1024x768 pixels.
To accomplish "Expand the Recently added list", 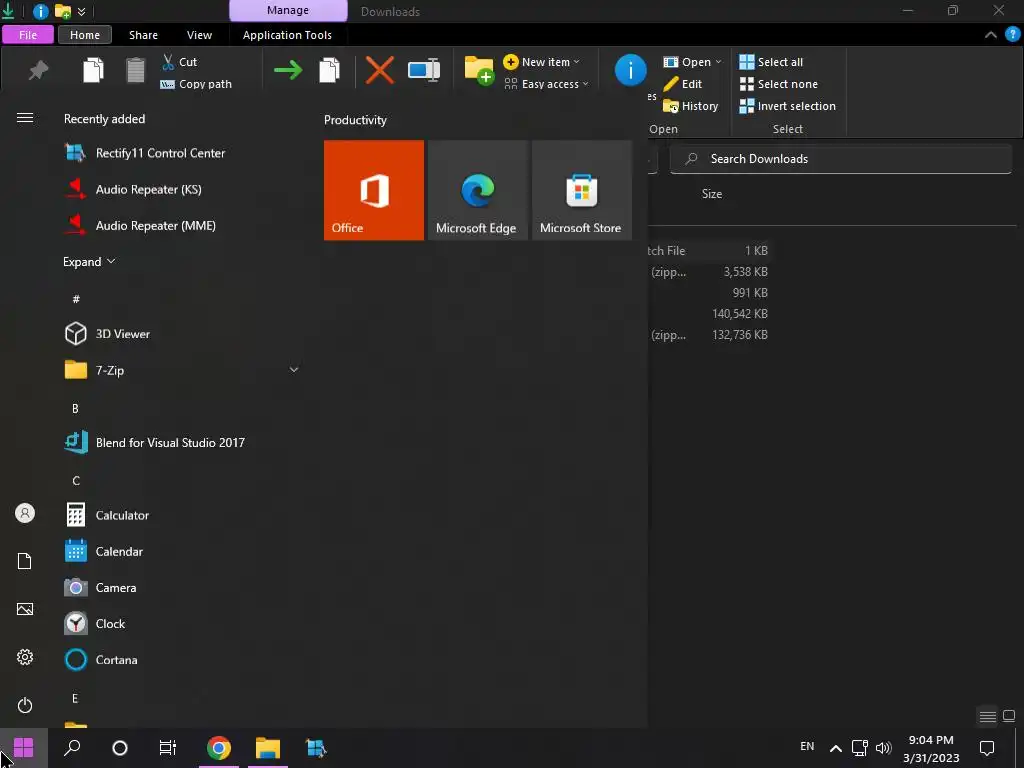I will [89, 262].
